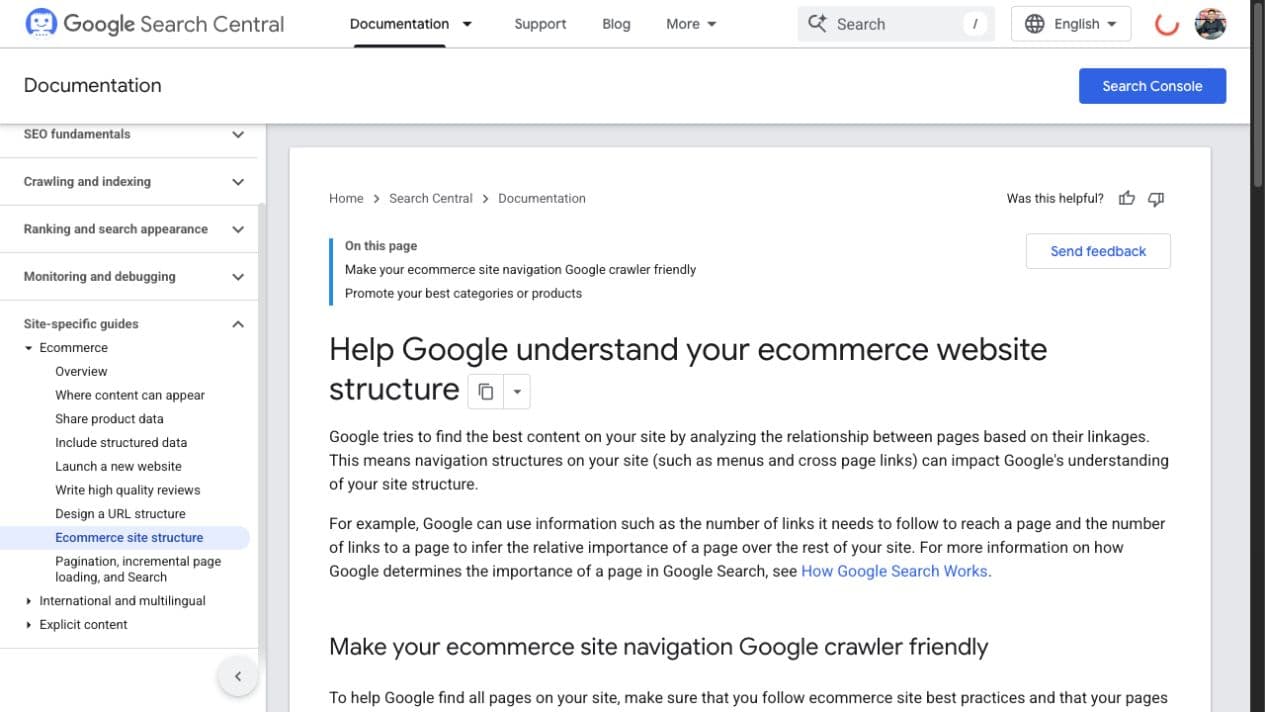The image size is (1265, 712).
Task: Click the search sparkle icon
Action: tap(818, 24)
